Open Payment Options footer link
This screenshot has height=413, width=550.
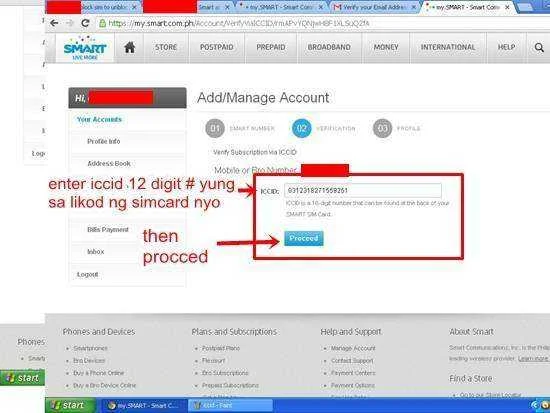click(x=353, y=385)
